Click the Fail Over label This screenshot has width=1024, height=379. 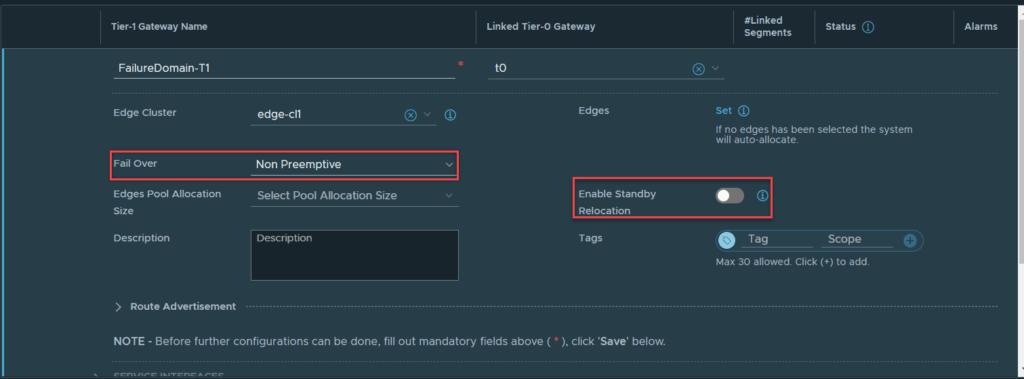point(135,163)
